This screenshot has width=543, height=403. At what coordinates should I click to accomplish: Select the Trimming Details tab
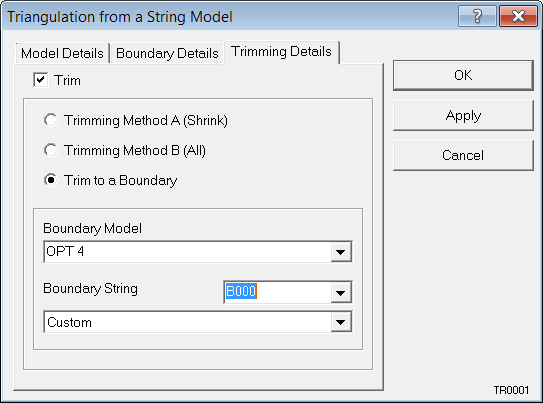tap(282, 52)
